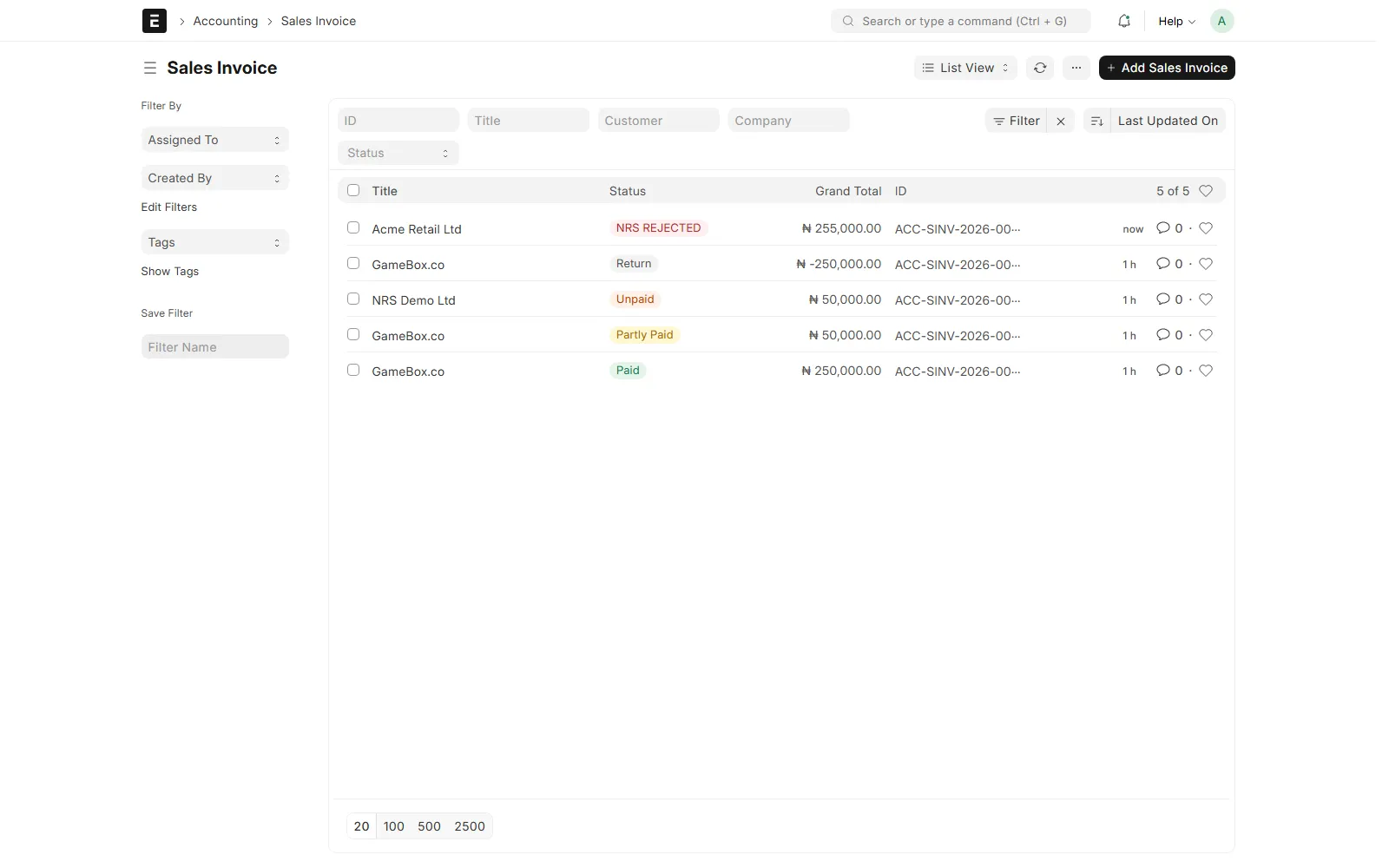Open the Filter button
This screenshot has height=868, width=1389.
pos(1017,121)
